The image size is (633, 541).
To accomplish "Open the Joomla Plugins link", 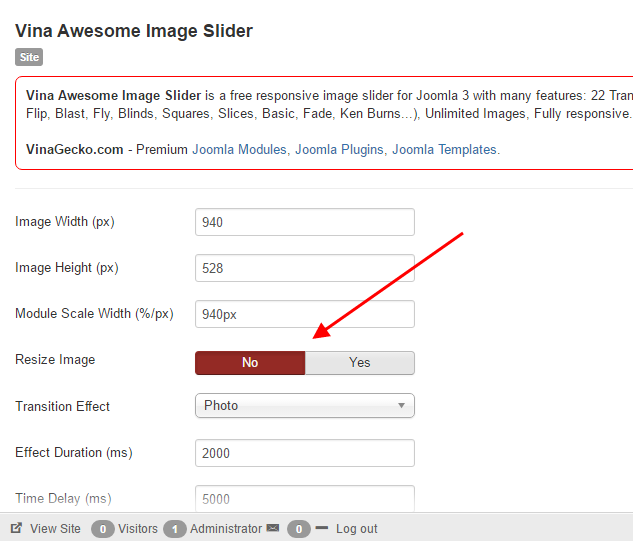I will tap(339, 149).
